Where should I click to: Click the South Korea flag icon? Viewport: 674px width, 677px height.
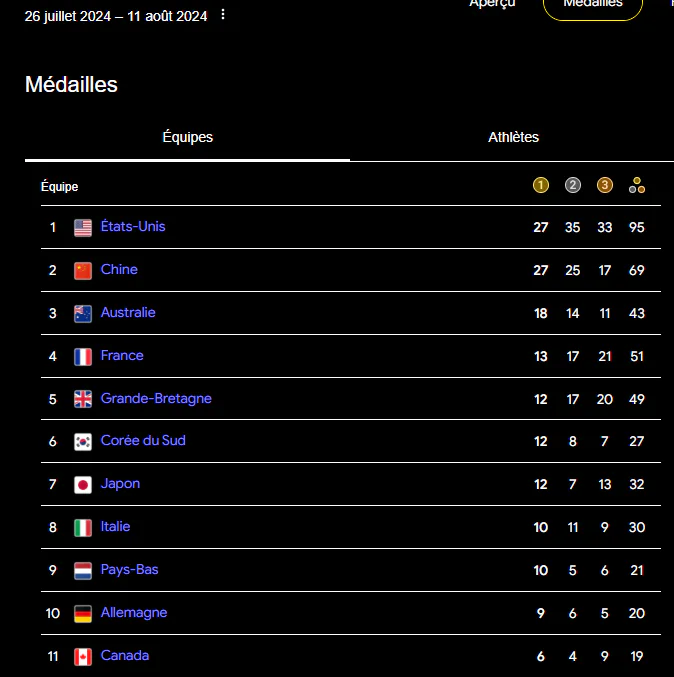point(83,442)
